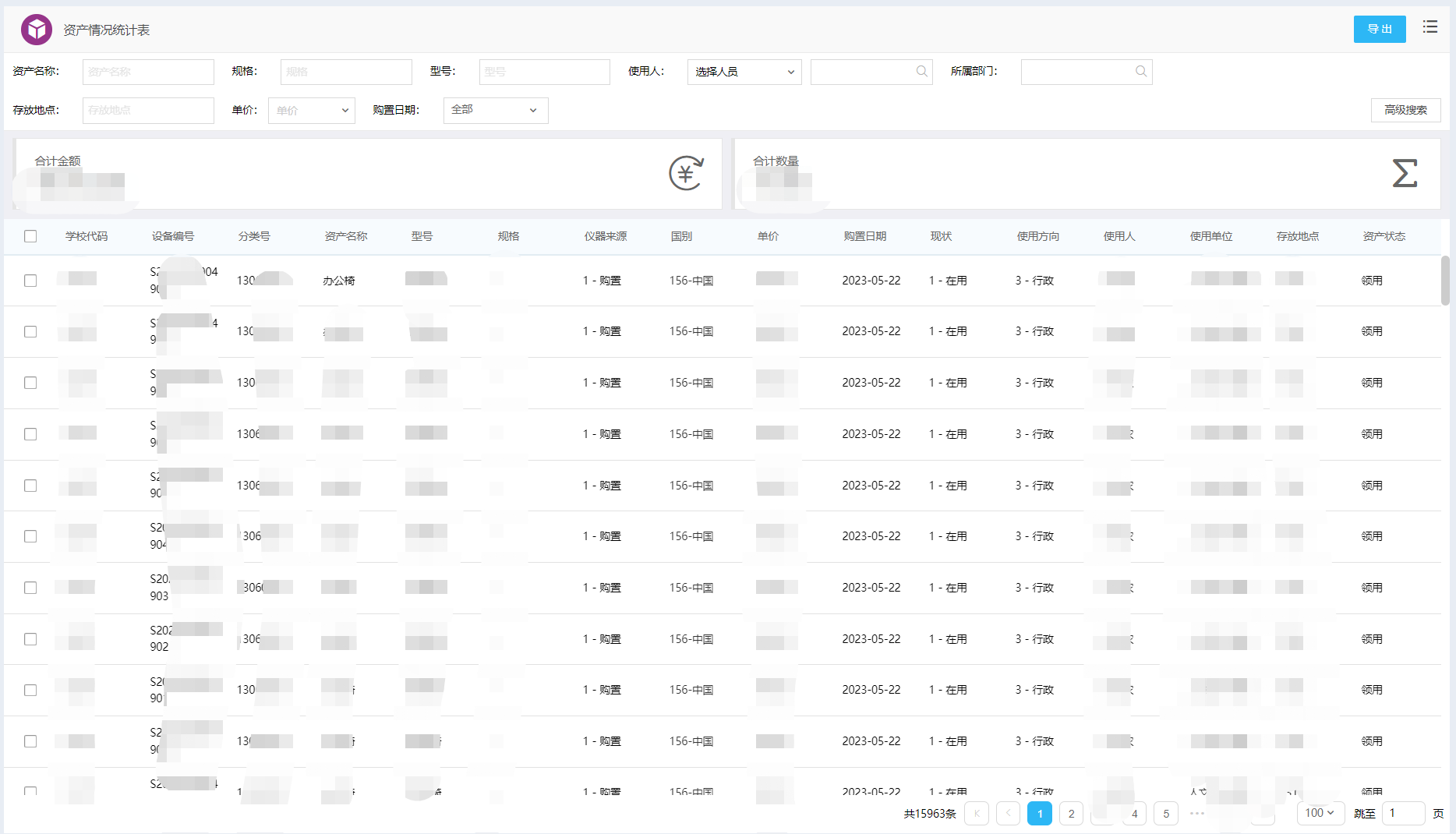Image resolution: width=1456 pixels, height=834 pixels.
Task: Click the 共15963条 total count text
Action: tap(930, 813)
